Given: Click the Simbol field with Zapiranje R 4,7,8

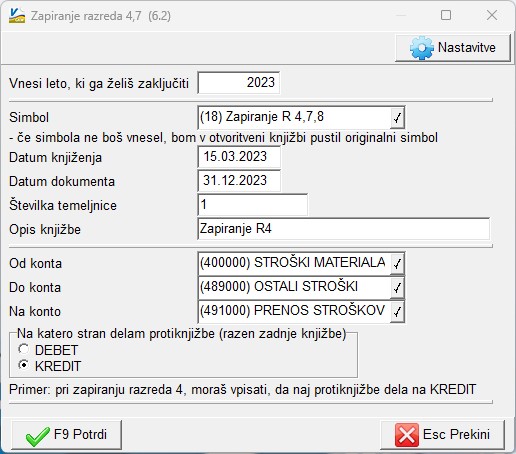Looking at the screenshot, I should [x=294, y=117].
